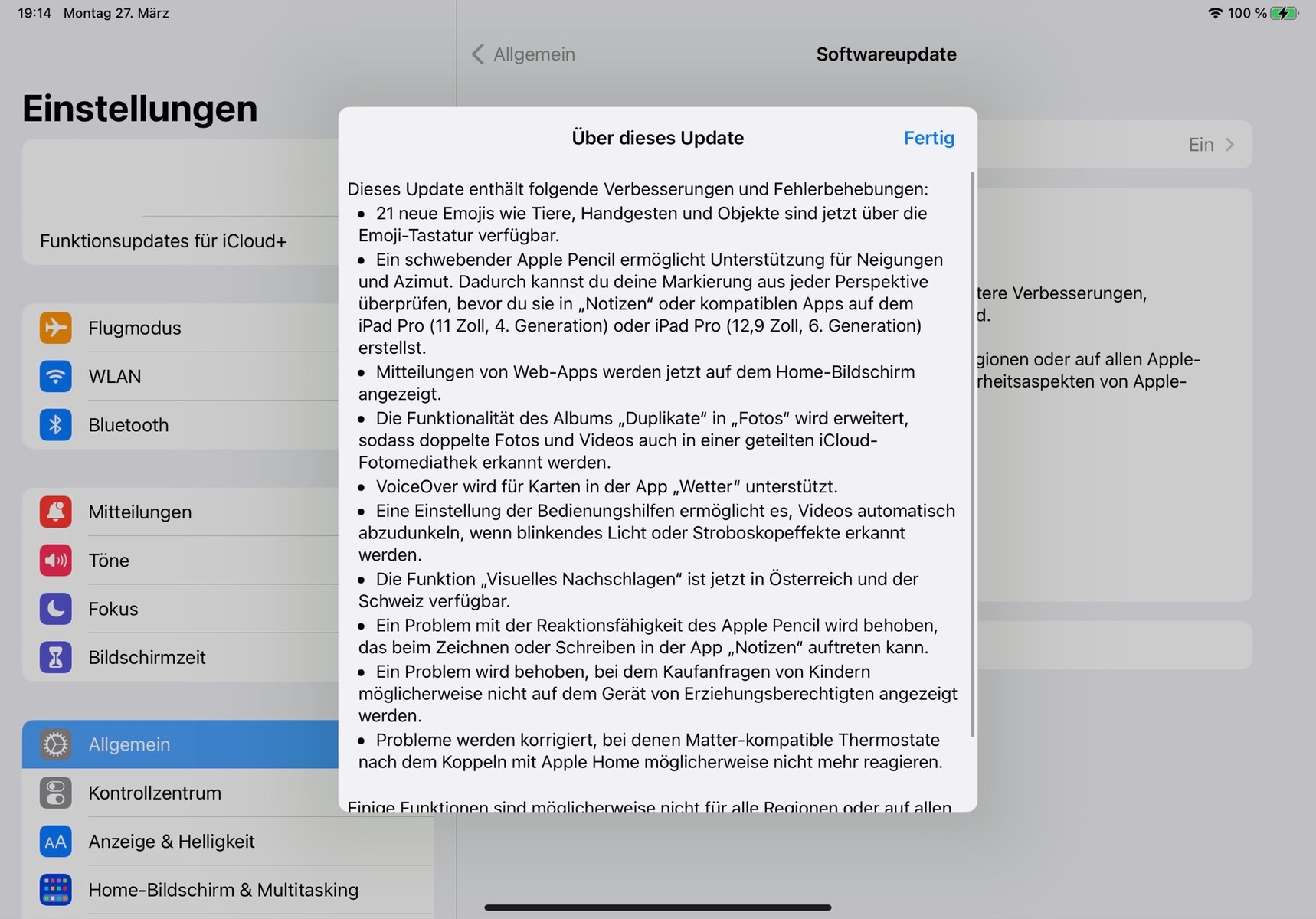1316x919 pixels.
Task: Open Töne settings
Action: tap(181, 560)
